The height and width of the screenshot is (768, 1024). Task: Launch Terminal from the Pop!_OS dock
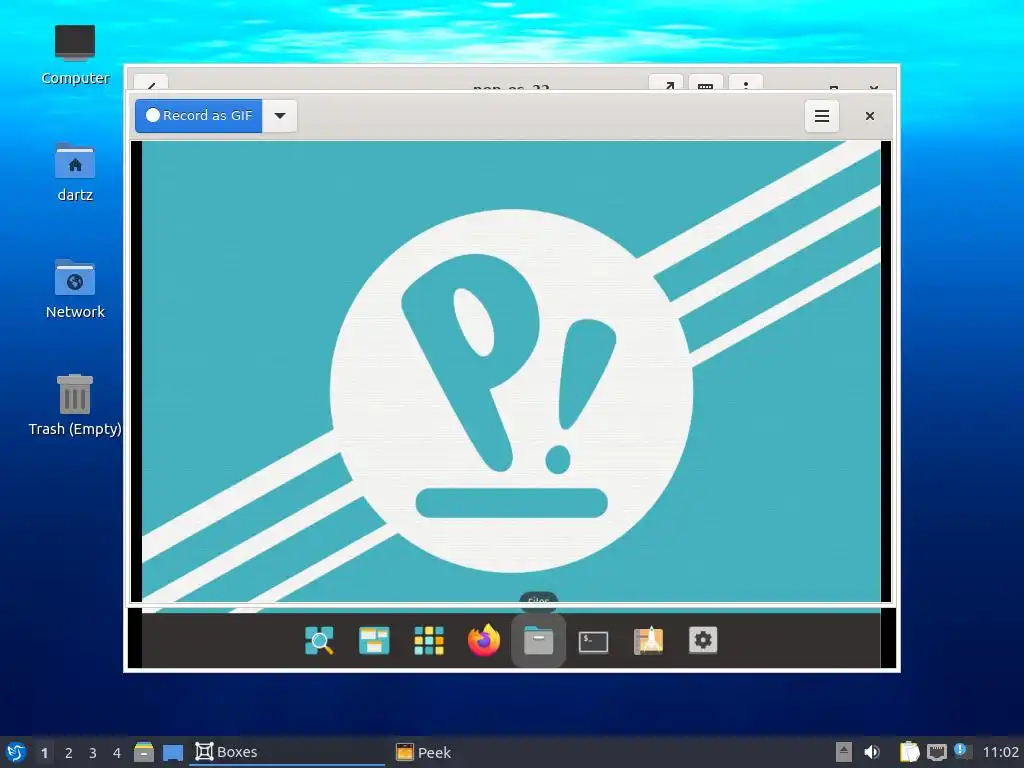(594, 641)
